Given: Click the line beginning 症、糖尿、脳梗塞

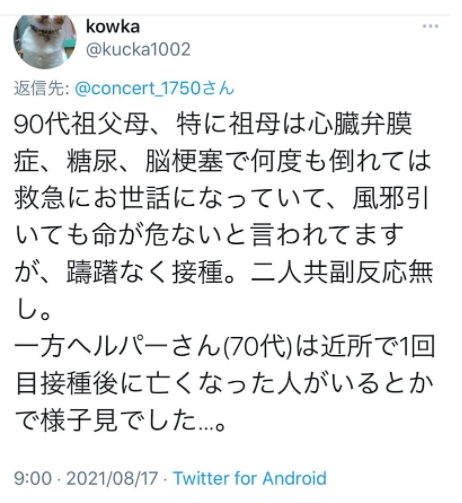Looking at the screenshot, I should tap(222, 162).
